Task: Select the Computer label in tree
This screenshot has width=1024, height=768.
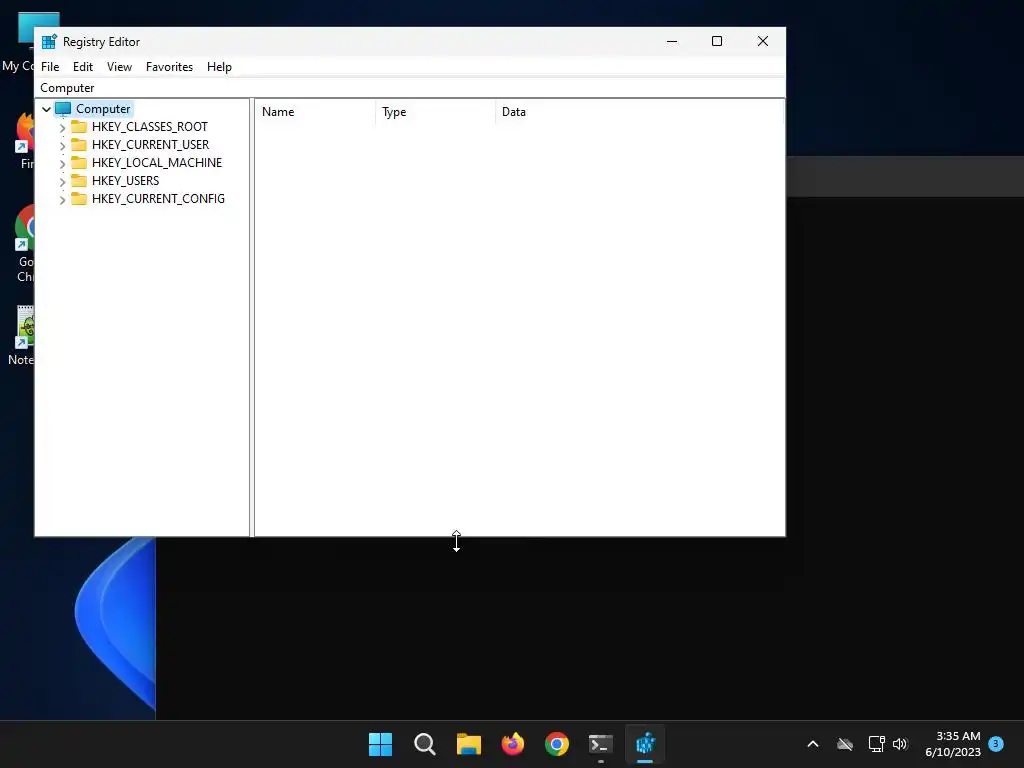Action: tap(103, 109)
